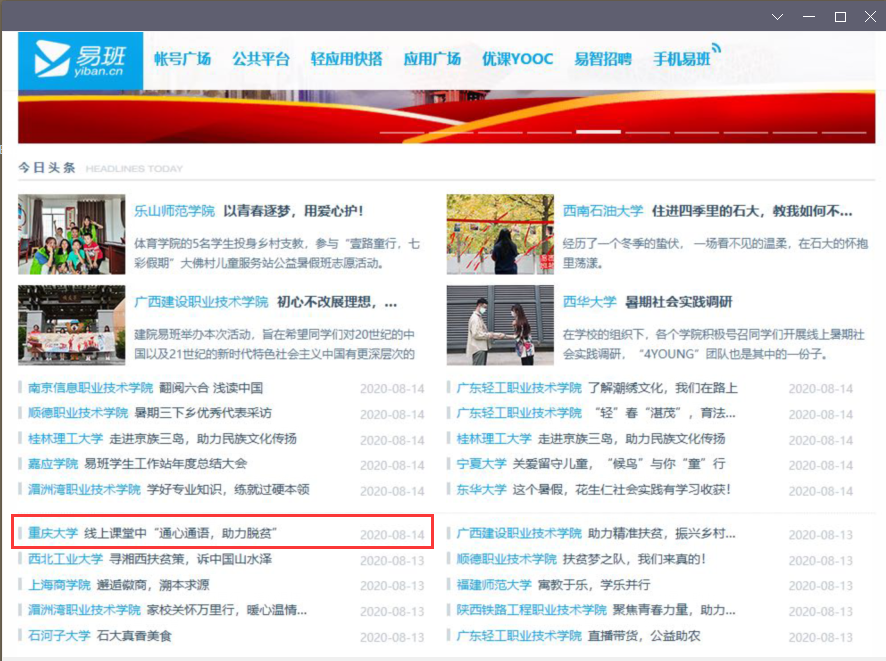Click the summary text 经历了一个冬季的蛰伏
Screen dimensions: 886x661
click(x=715, y=253)
